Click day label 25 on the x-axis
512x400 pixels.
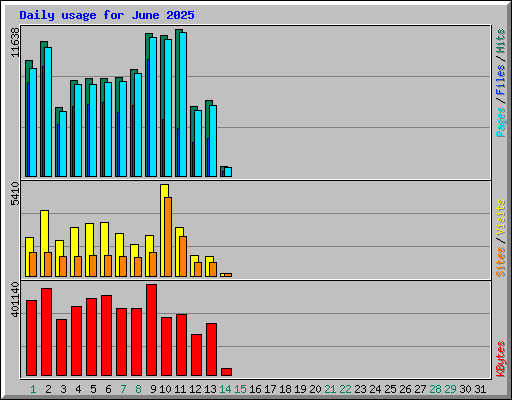[x=390, y=389]
